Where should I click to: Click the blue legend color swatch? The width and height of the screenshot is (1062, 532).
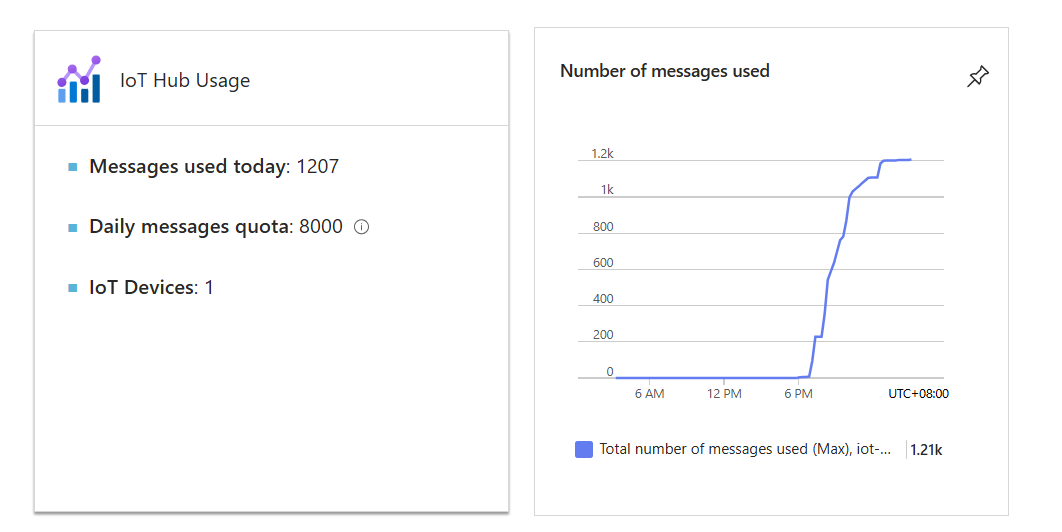click(584, 450)
